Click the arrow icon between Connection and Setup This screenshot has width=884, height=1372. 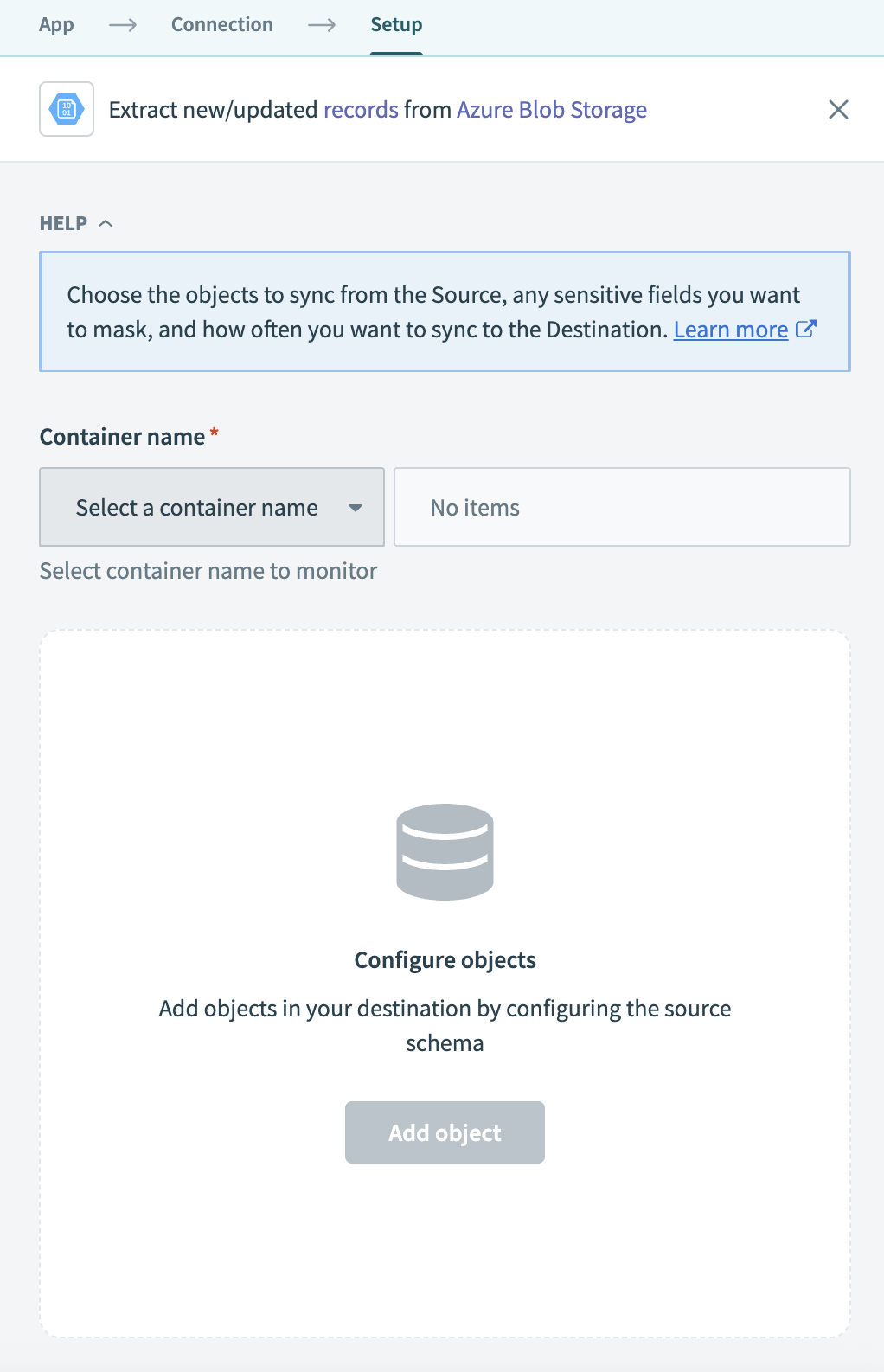pyautogui.click(x=322, y=24)
